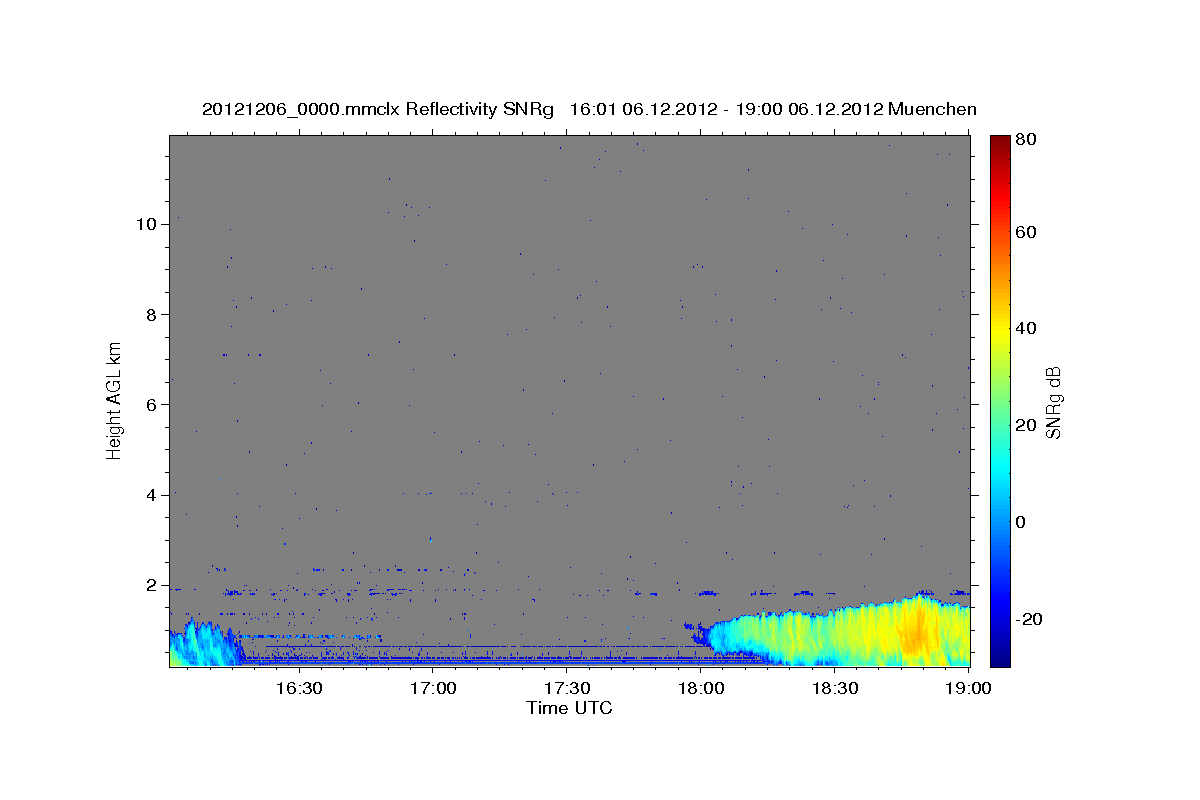This screenshot has height=800, width=1200.
Task: Click the 17:30 time tick label
Action: click(566, 689)
